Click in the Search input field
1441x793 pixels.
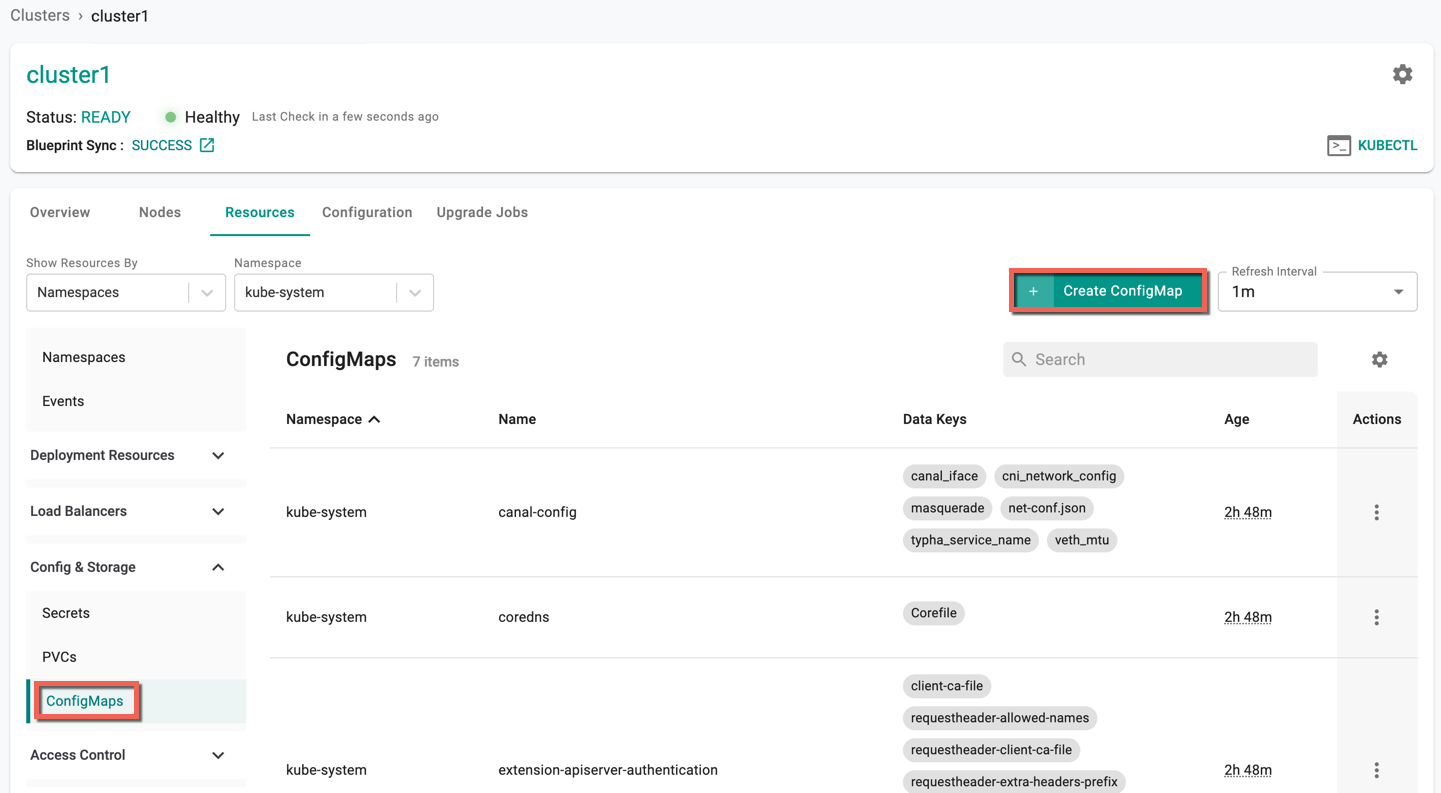pos(1160,359)
